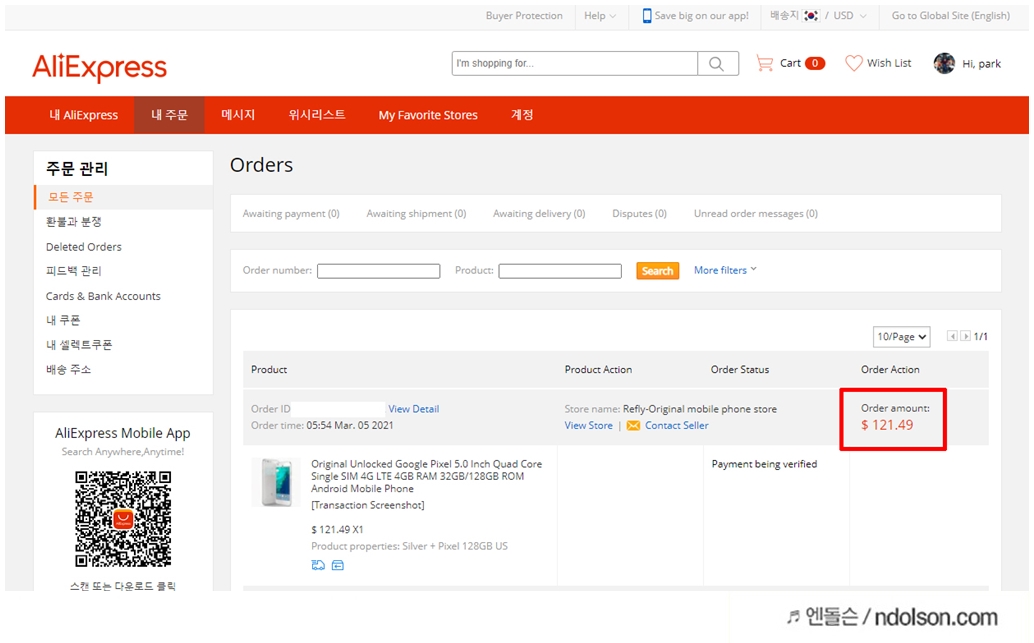Click the 스캔 또는 다운로드 클릭 text
Image resolution: width=1034 pixels, height=643 pixels.
coord(123,586)
